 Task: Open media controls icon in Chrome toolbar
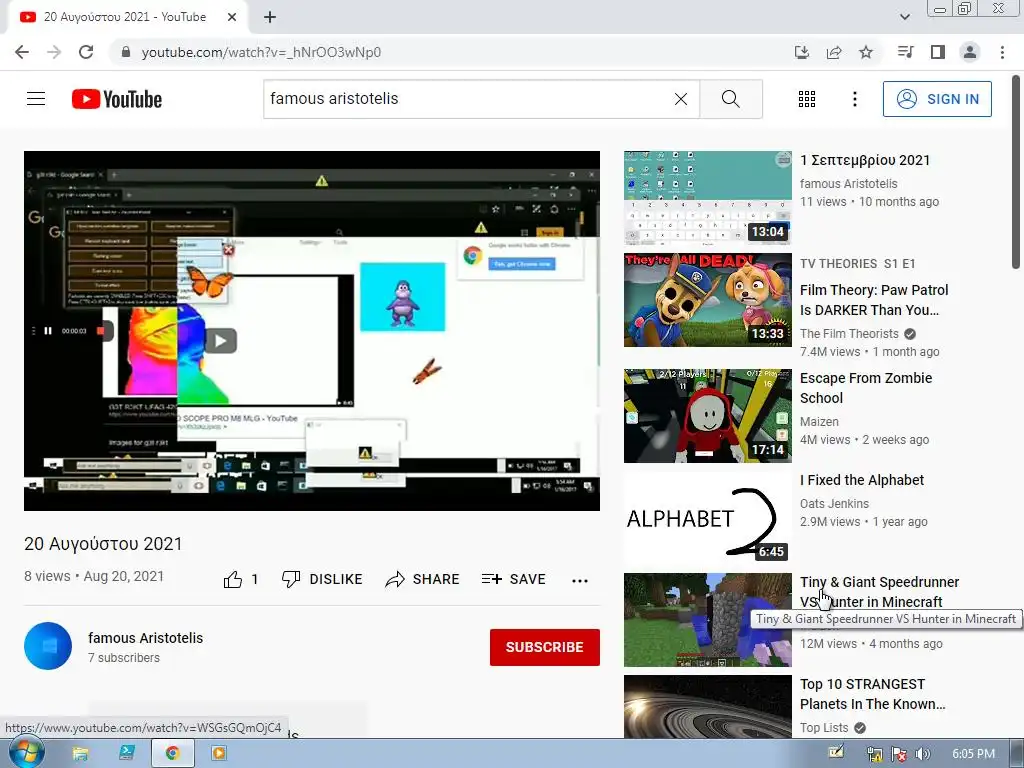[x=905, y=52]
